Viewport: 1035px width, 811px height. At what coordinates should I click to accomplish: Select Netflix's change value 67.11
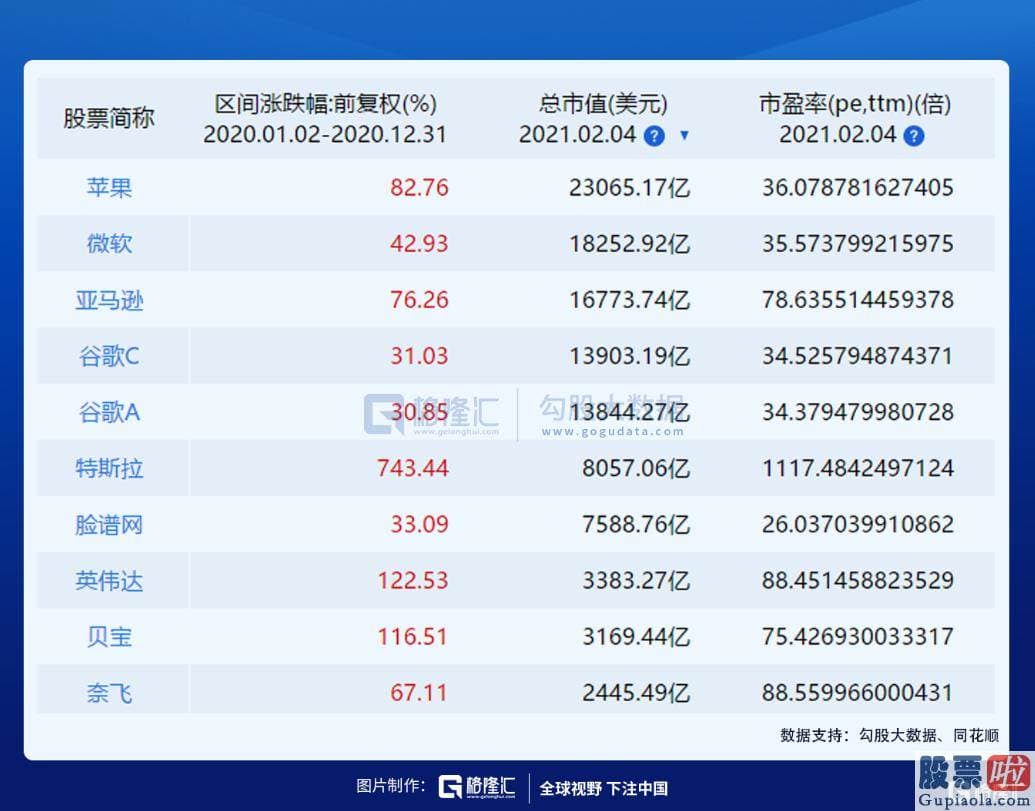point(419,693)
